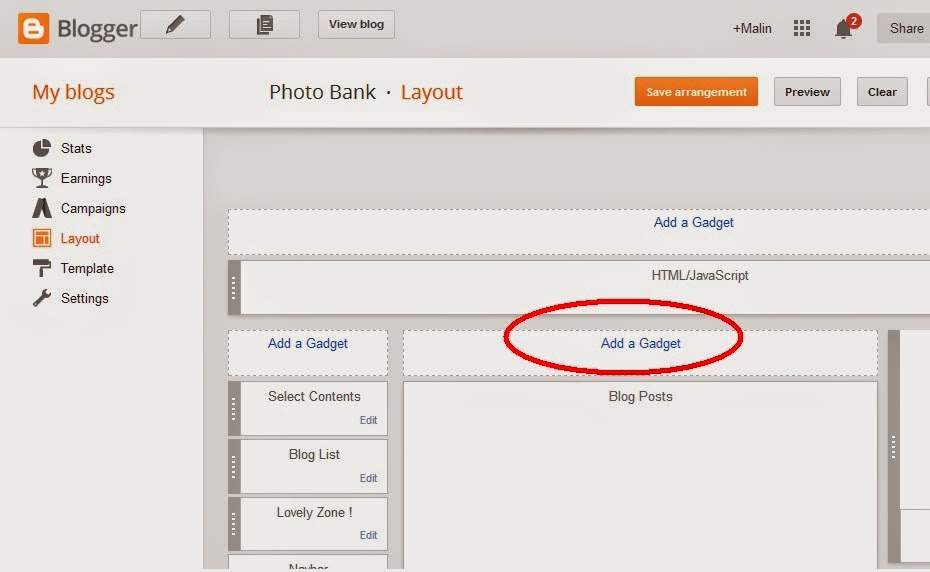Click the View blog button
Image resolution: width=930 pixels, height=572 pixels.
356,25
